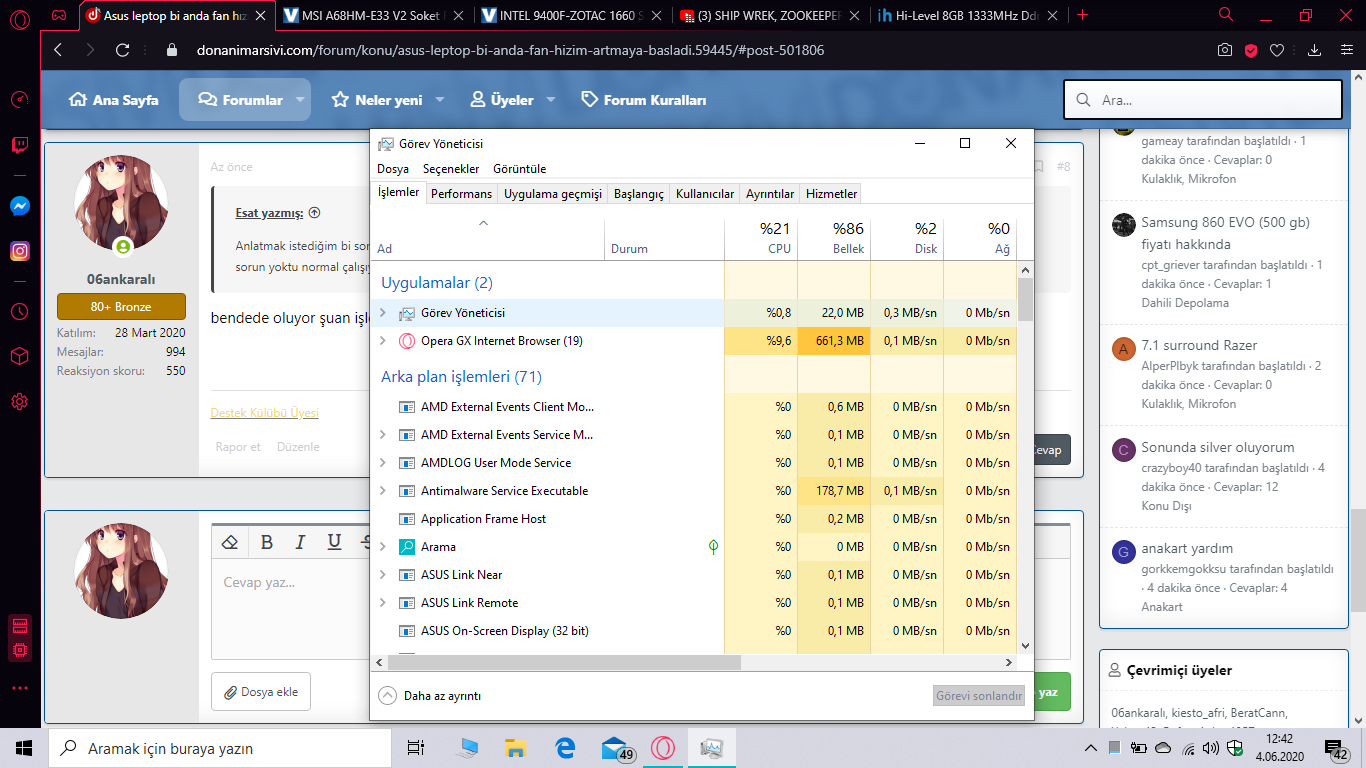Expand Opera GX Internet Browser process

pos(382,341)
